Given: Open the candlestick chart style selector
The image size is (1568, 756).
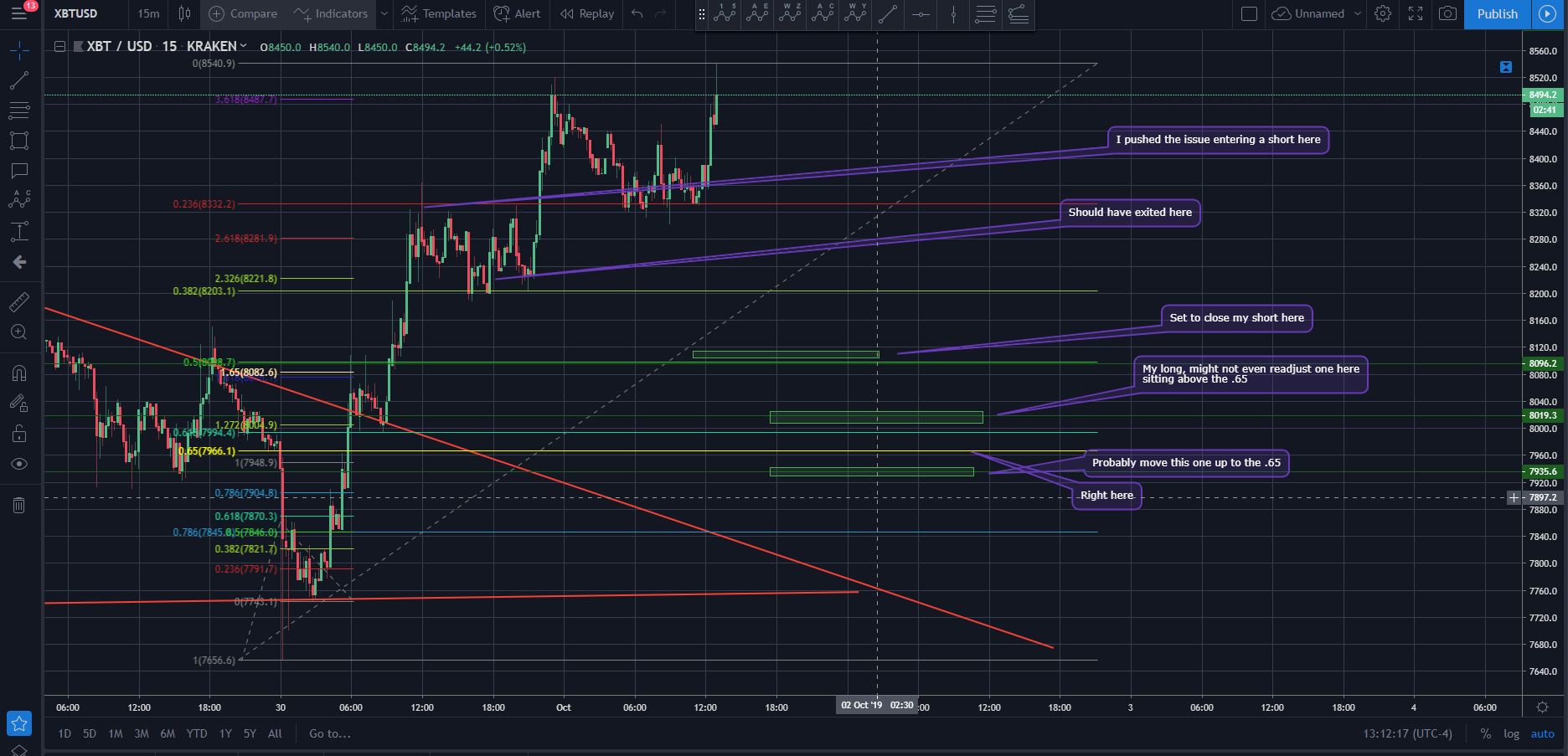Looking at the screenshot, I should tap(184, 13).
